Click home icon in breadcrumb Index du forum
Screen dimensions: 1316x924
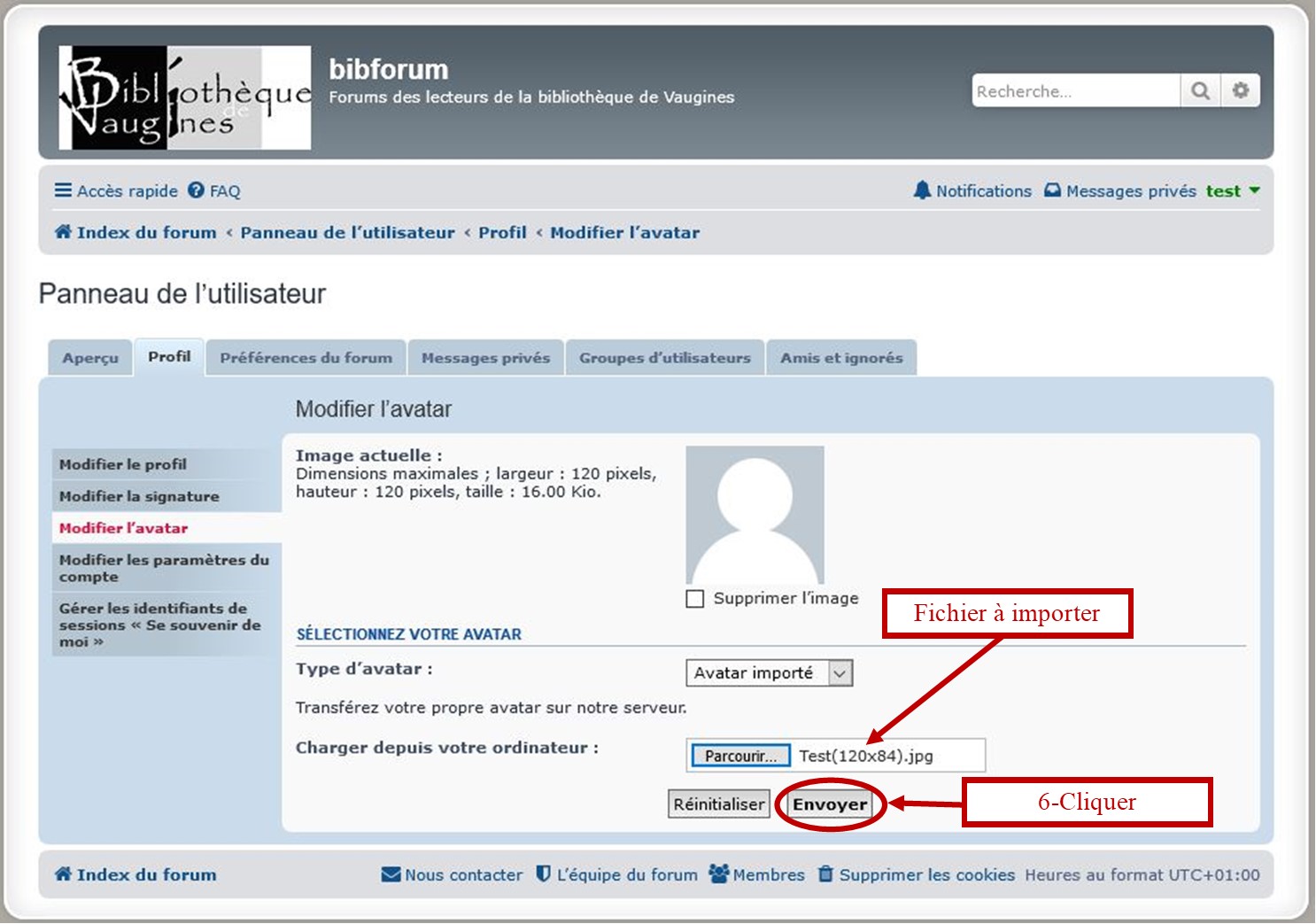pyautogui.click(x=63, y=232)
